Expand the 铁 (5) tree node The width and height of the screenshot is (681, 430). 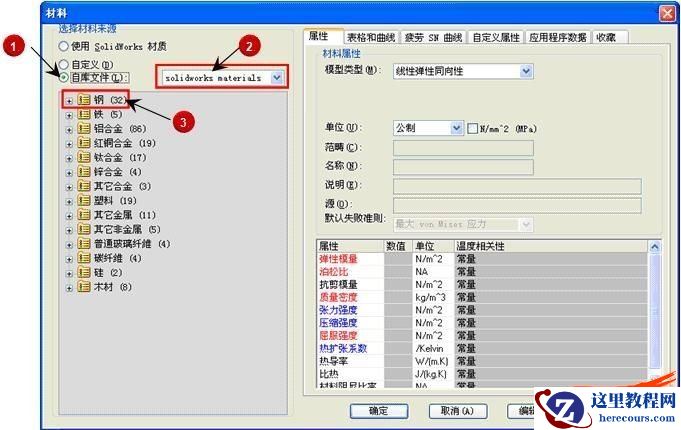(69, 116)
